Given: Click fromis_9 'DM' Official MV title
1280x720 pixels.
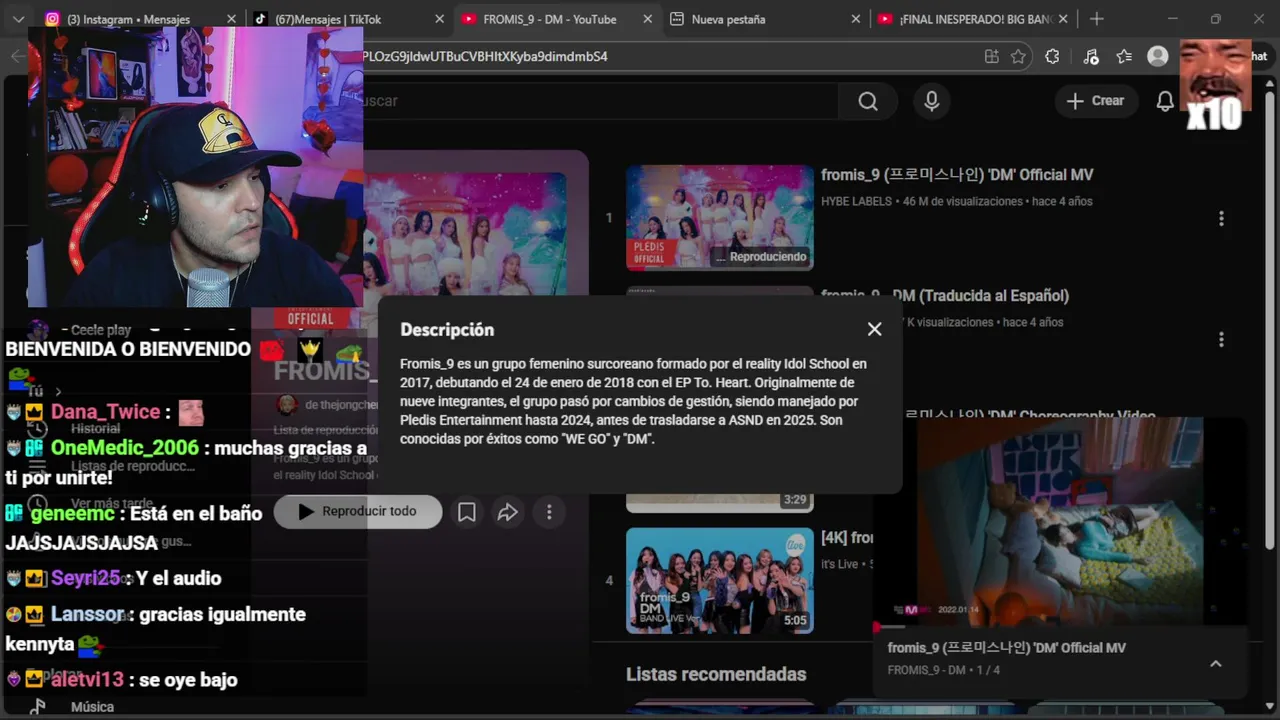Looking at the screenshot, I should click(957, 175).
